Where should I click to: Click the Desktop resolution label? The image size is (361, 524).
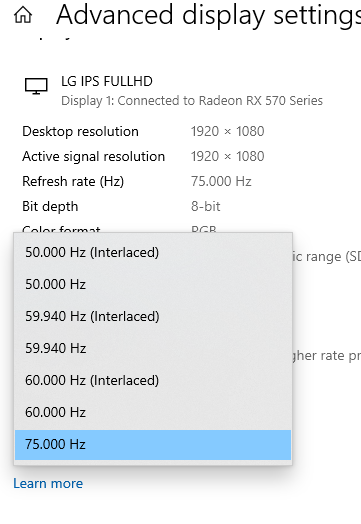tap(80, 131)
